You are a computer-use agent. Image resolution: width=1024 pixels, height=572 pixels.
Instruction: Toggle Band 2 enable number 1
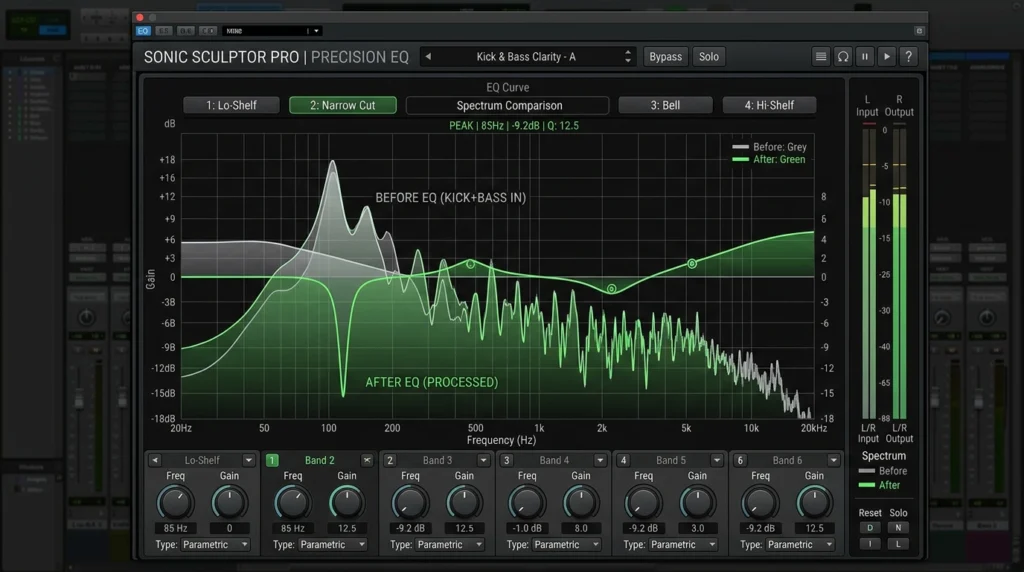point(272,460)
